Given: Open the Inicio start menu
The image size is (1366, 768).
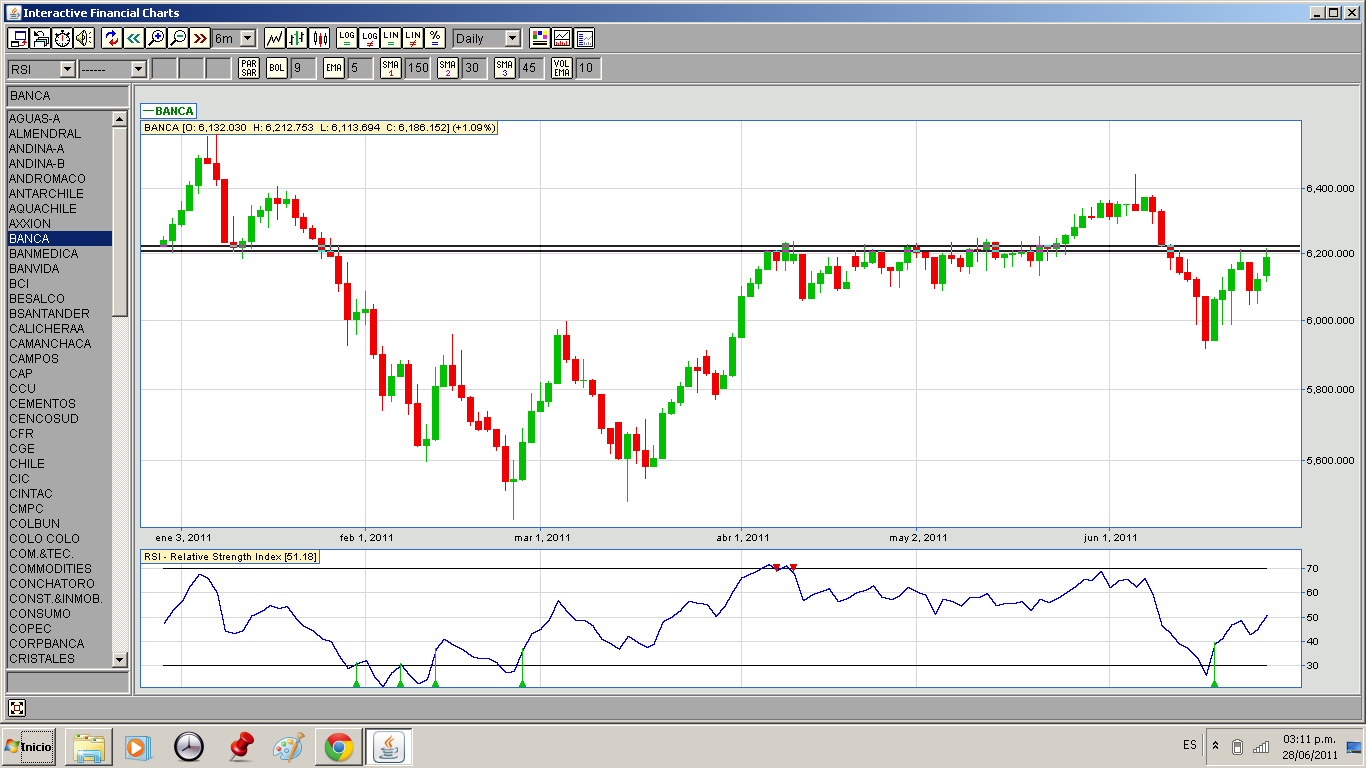Looking at the screenshot, I should (29, 746).
